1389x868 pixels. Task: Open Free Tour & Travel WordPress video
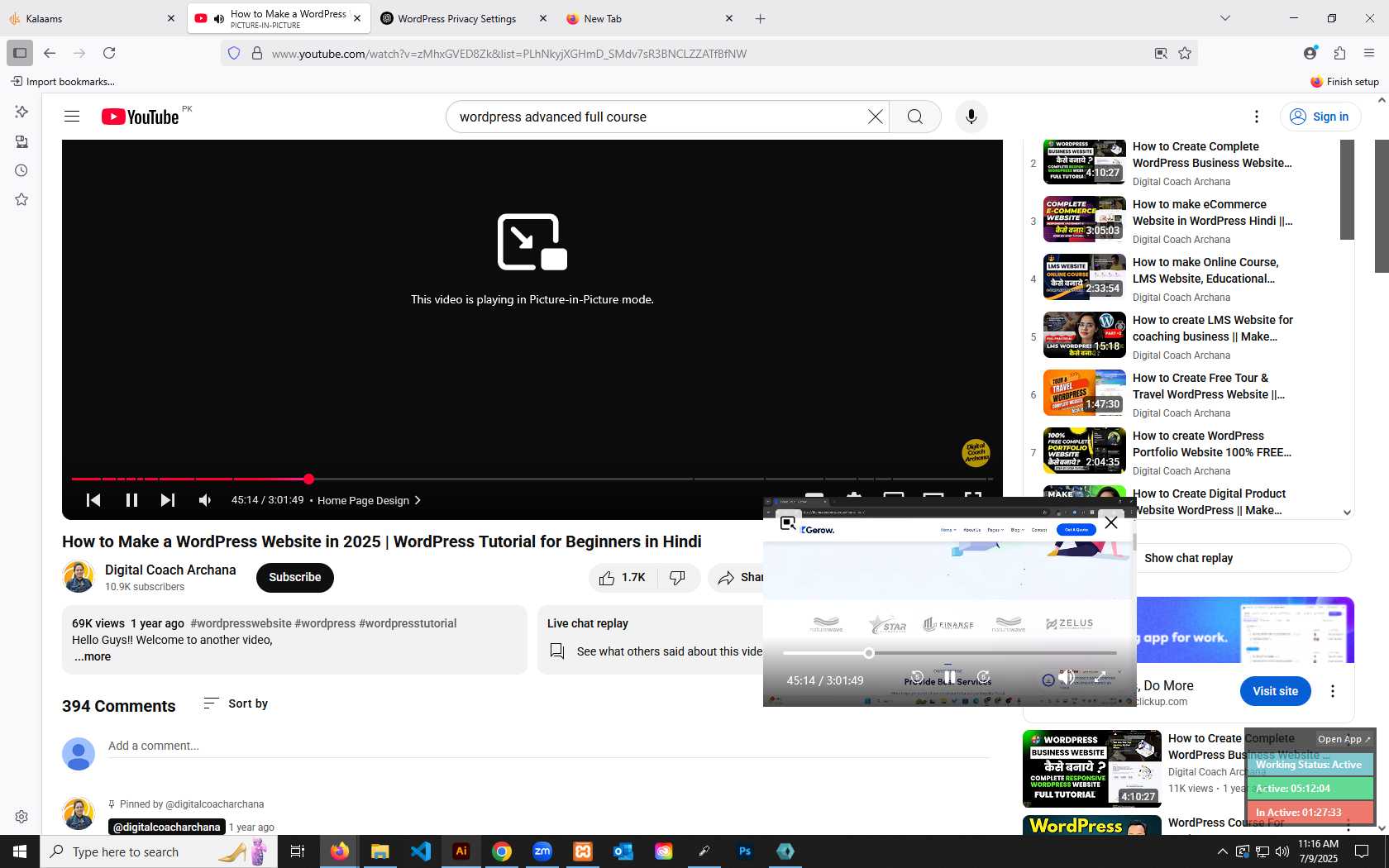click(x=1208, y=386)
